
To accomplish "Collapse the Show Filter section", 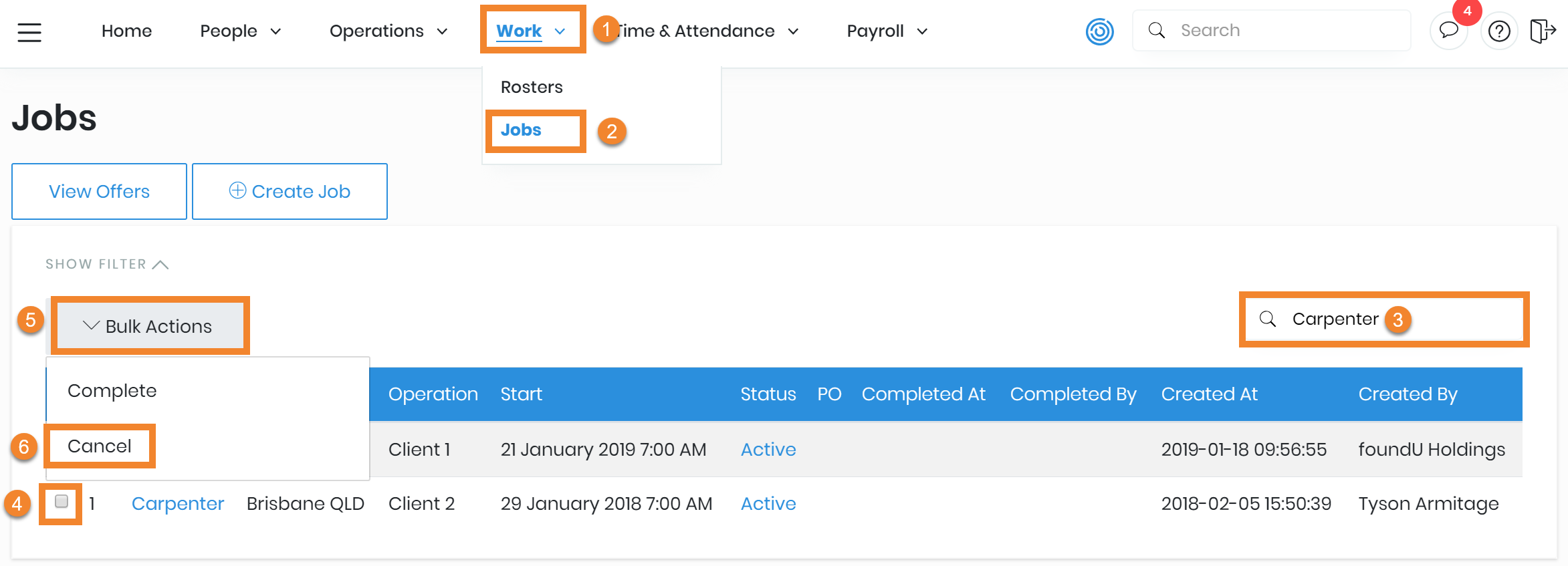I will coord(106,264).
